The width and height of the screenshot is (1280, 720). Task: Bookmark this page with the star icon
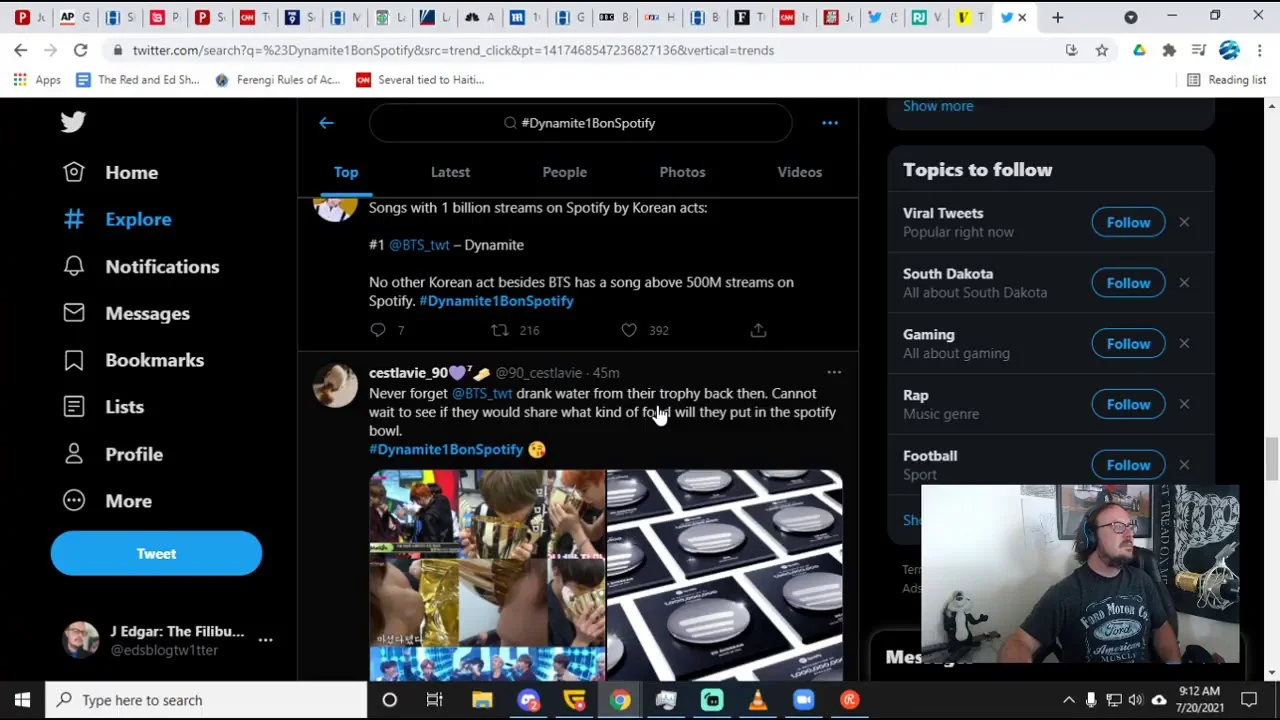(1101, 50)
